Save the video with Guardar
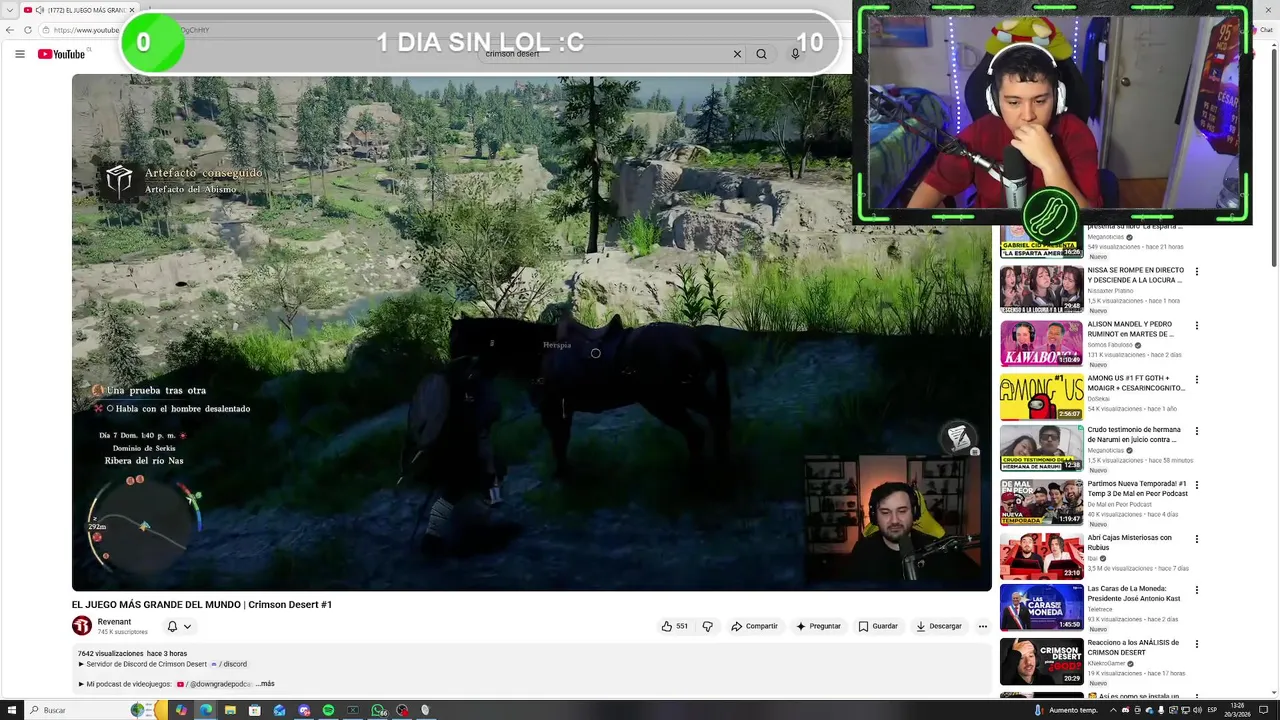 (878, 626)
